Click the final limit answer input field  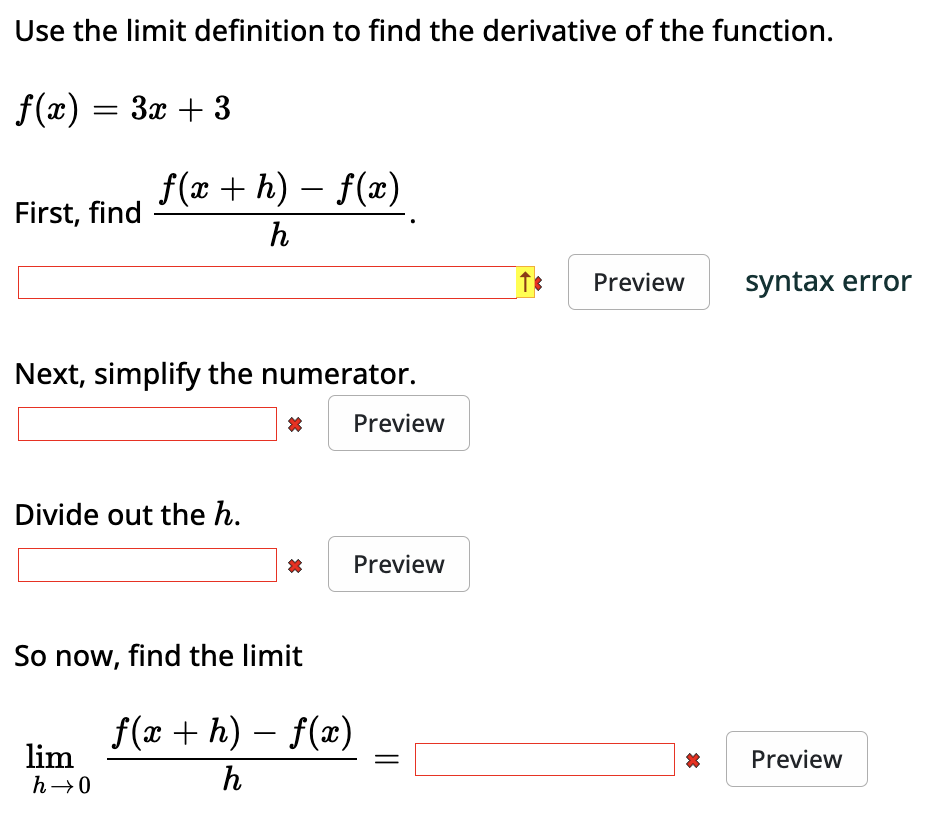click(545, 759)
